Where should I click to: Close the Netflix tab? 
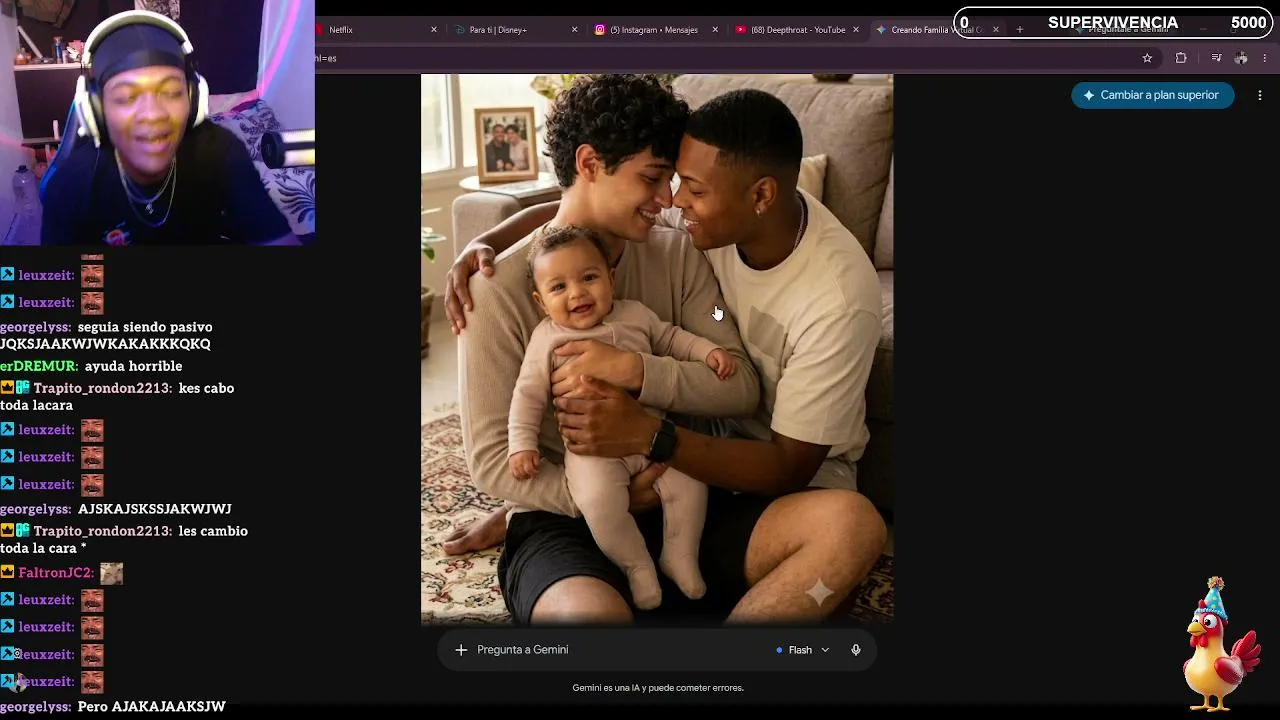433,30
